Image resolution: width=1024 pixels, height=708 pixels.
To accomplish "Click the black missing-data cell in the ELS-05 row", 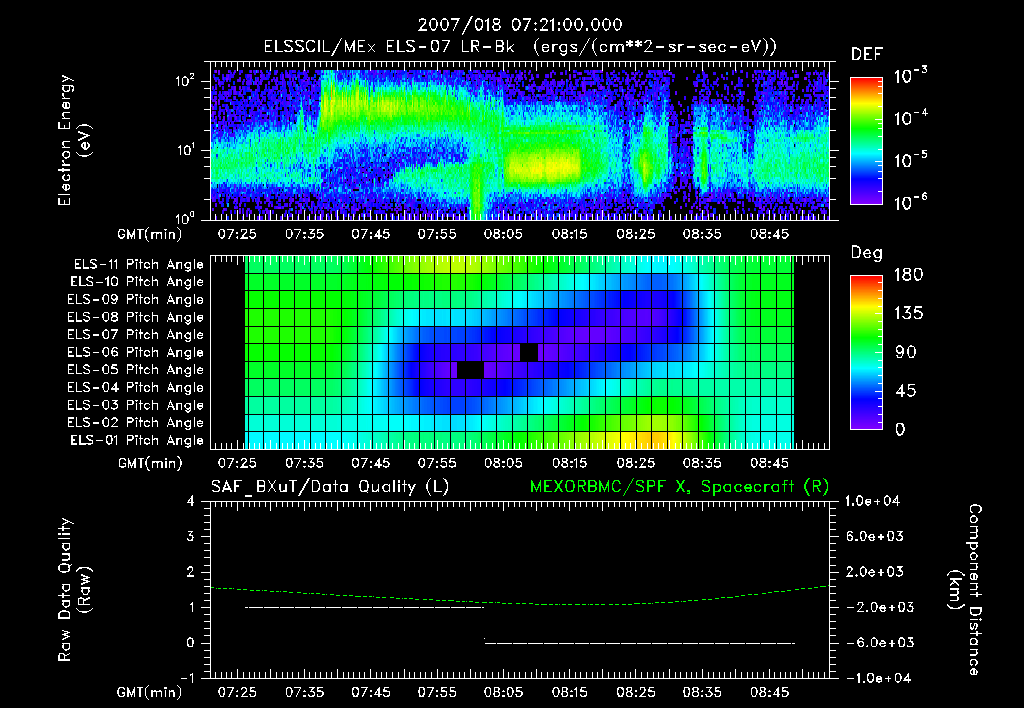I will tap(470, 370).
